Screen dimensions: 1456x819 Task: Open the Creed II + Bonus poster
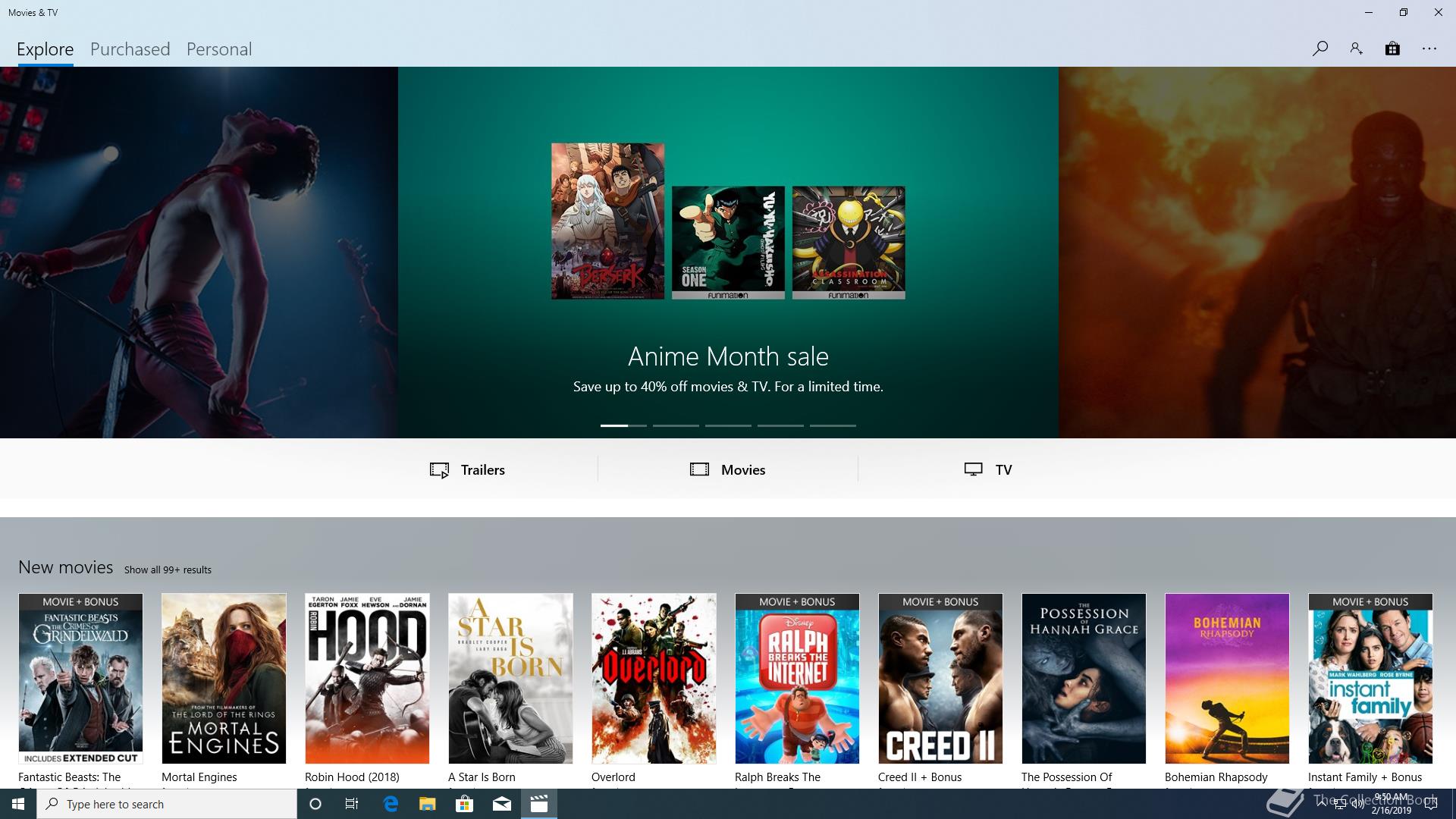(x=940, y=679)
